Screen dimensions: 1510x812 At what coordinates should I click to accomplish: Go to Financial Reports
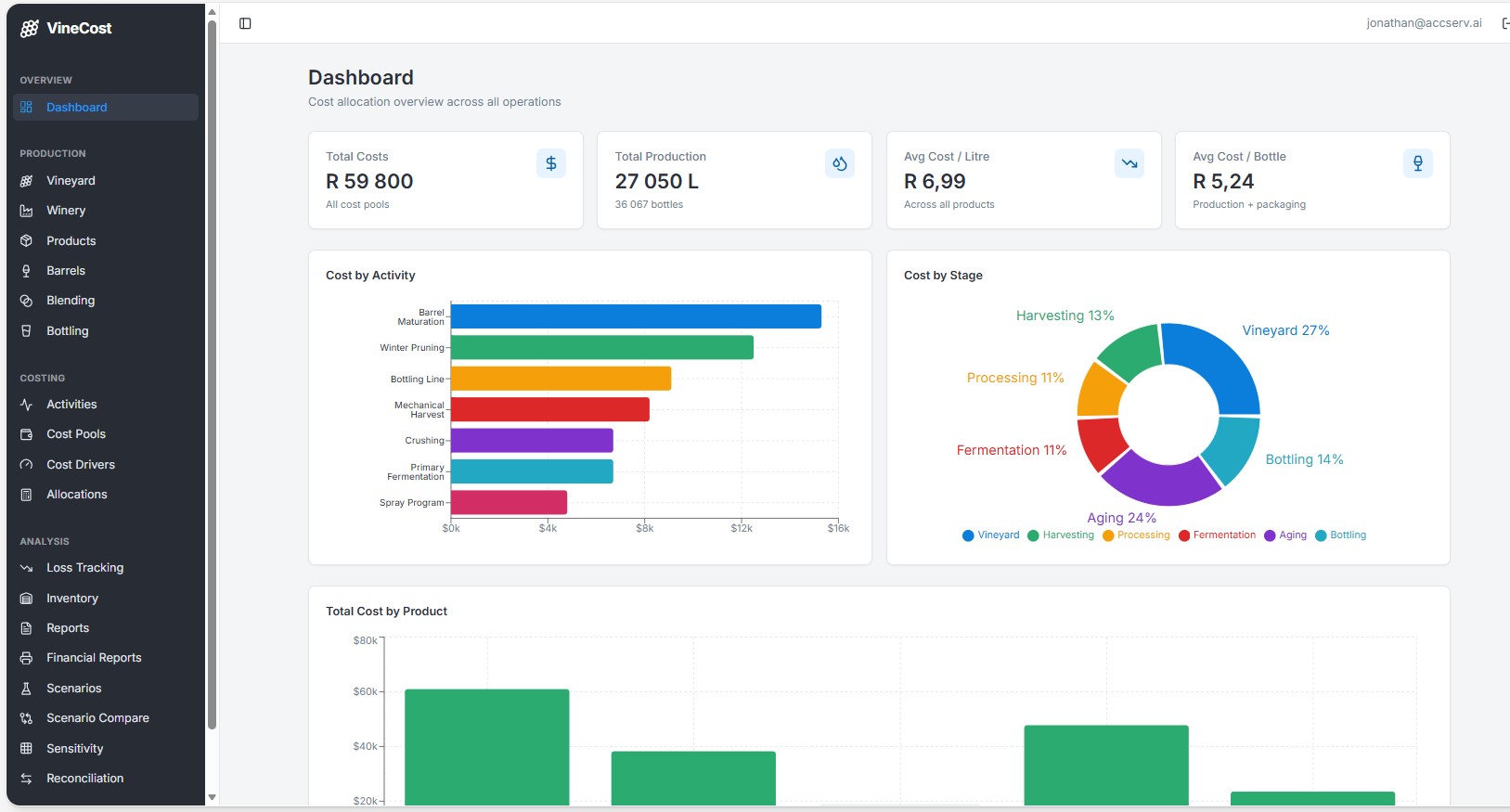[x=106, y=658]
